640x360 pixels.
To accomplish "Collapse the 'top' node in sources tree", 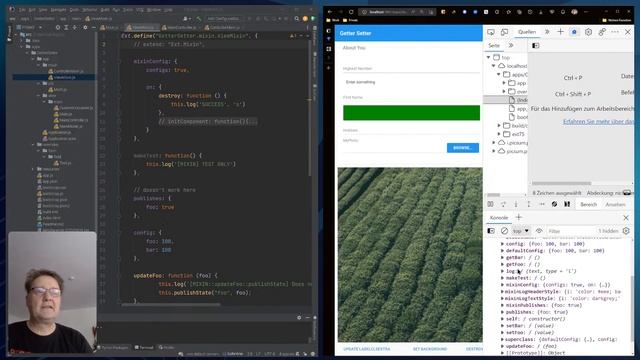I will pos(489,58).
